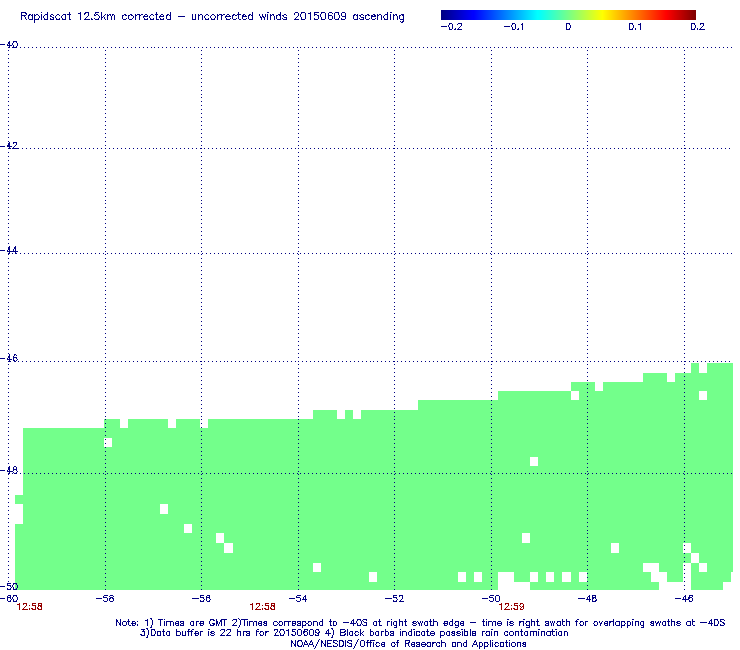Click the longitude axis label "-54"

point(298,599)
